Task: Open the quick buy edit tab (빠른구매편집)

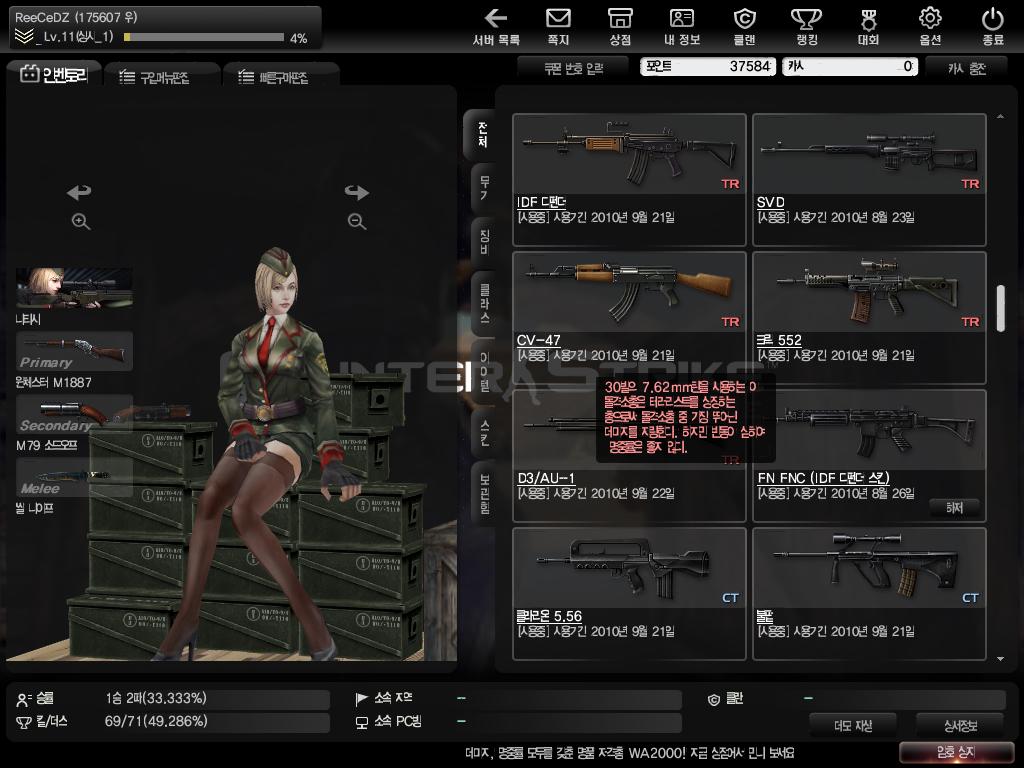Action: click(281, 77)
